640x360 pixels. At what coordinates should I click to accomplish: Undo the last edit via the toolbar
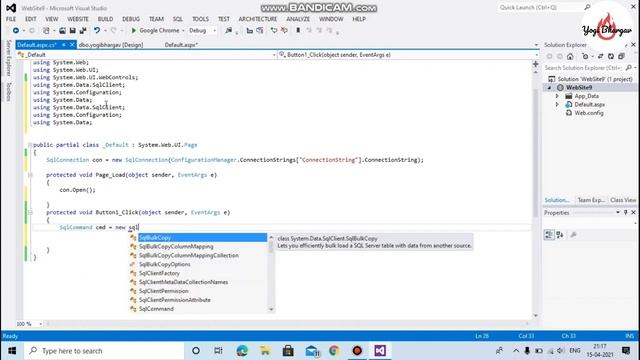[97, 31]
